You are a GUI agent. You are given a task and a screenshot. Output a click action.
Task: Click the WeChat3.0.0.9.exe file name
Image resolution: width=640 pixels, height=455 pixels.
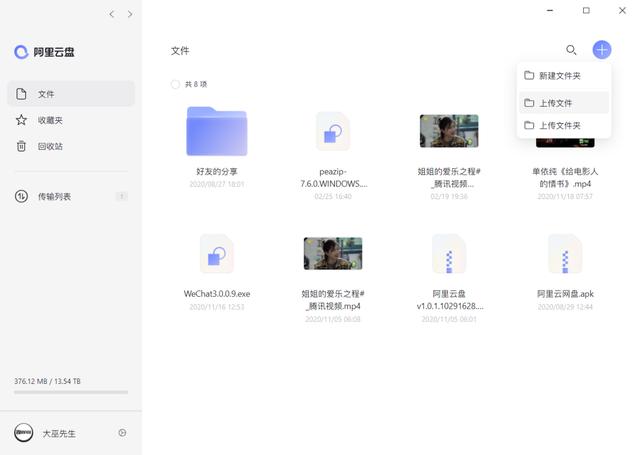pyautogui.click(x=217, y=294)
